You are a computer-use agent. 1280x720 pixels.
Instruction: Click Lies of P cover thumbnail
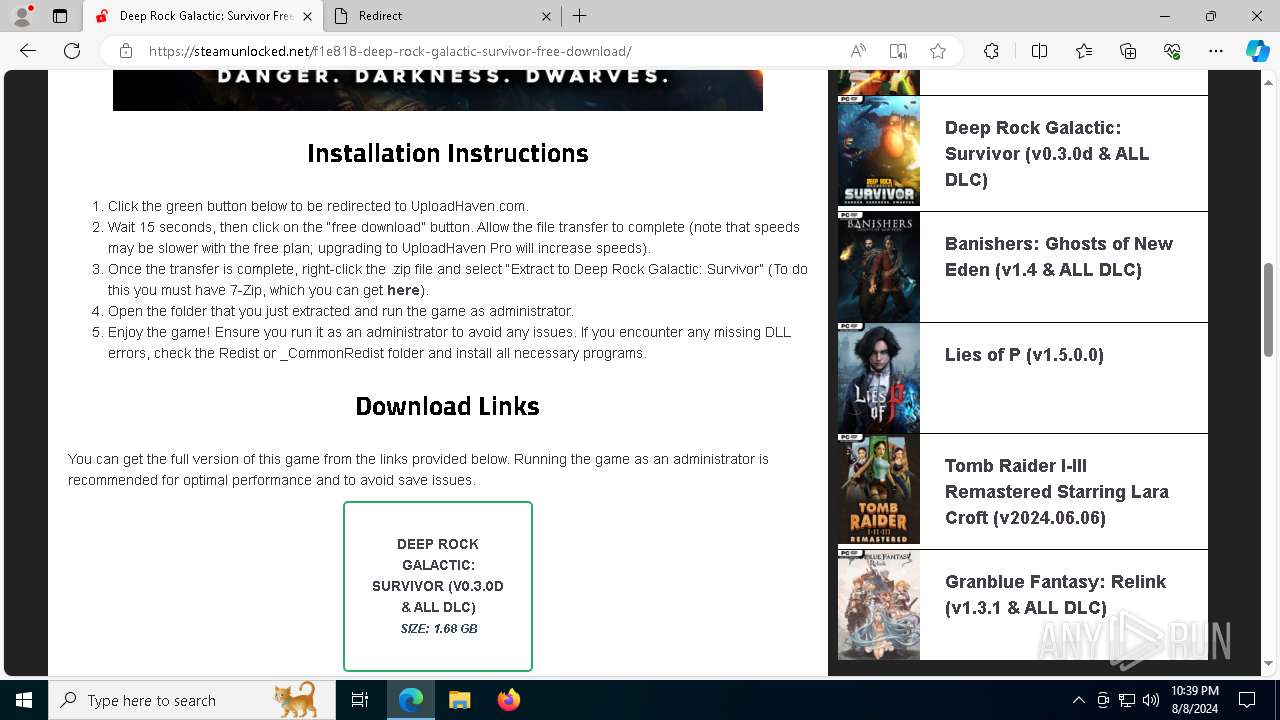(879, 378)
